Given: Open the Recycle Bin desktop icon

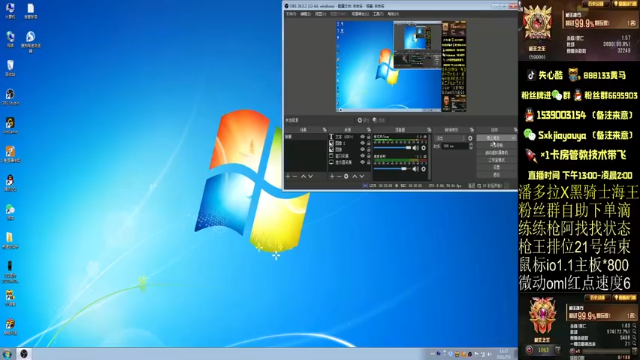Looking at the screenshot, I should [x=10, y=68].
